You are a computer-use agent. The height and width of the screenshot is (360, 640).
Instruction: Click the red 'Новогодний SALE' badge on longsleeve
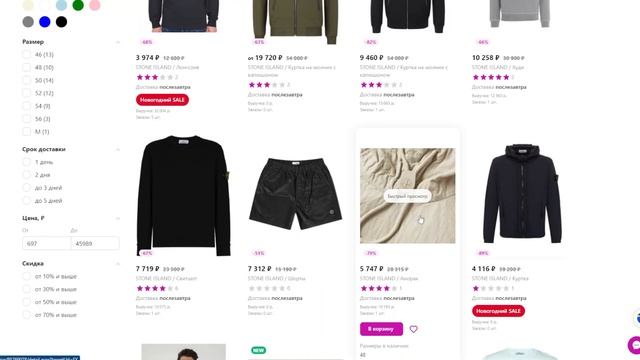point(162,100)
